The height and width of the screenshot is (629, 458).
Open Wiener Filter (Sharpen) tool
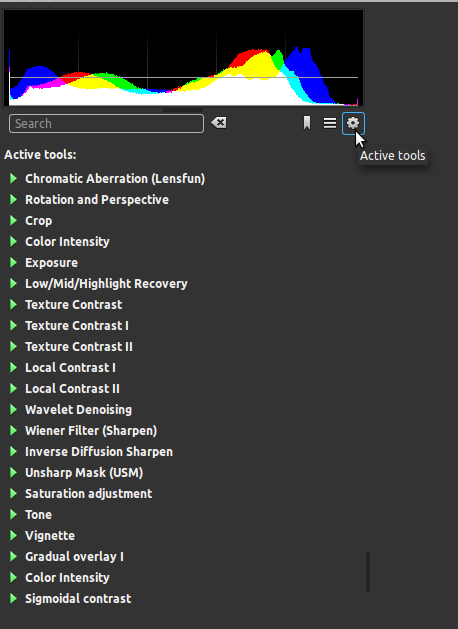[91, 430]
